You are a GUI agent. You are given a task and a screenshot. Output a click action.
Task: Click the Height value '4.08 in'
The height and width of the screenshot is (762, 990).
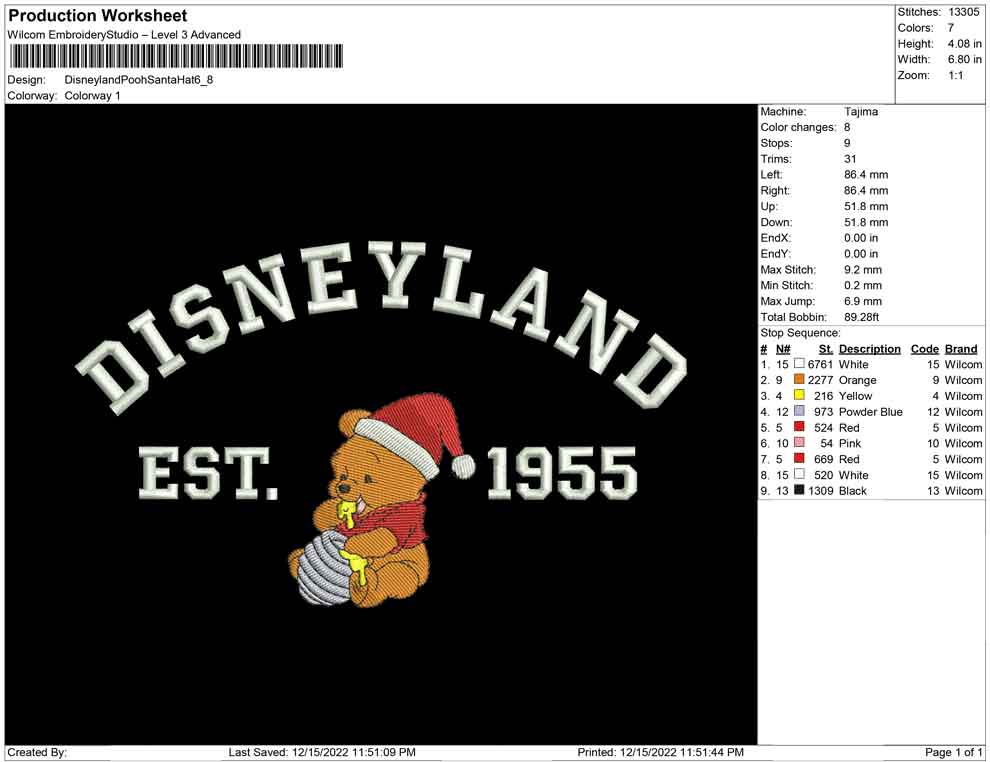tap(964, 44)
